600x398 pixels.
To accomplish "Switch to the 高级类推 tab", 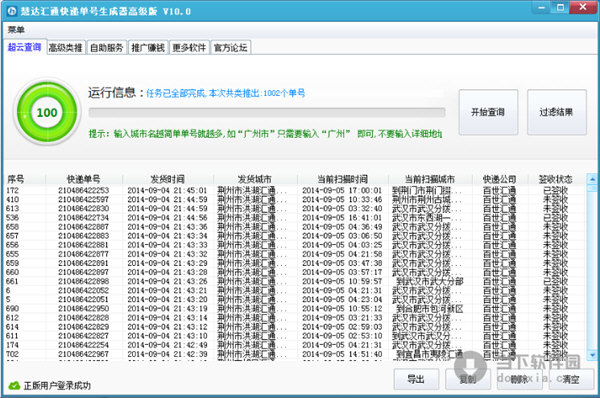I will (66, 47).
